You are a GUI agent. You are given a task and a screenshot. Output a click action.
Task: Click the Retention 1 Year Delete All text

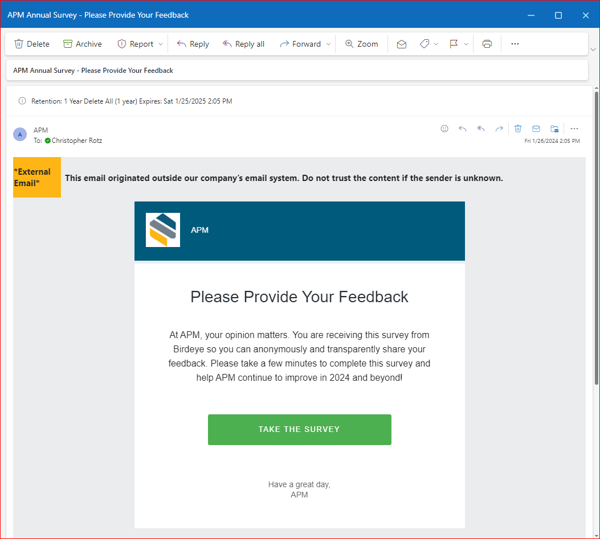[x=132, y=101]
